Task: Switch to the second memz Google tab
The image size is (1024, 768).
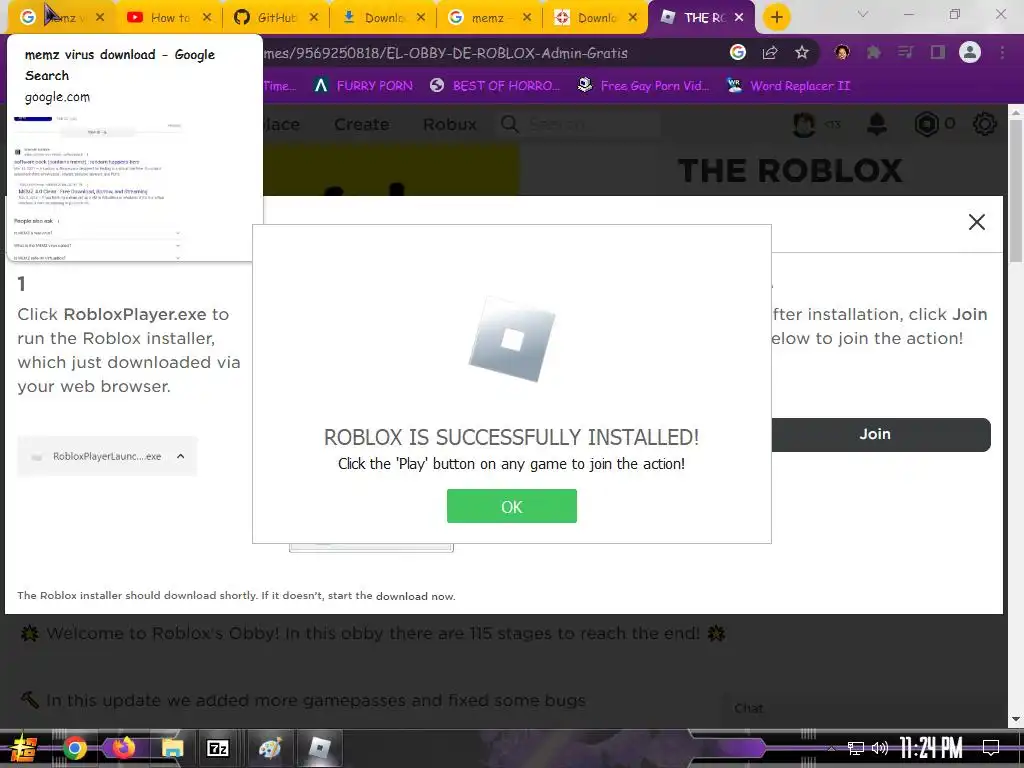Action: pos(488,18)
